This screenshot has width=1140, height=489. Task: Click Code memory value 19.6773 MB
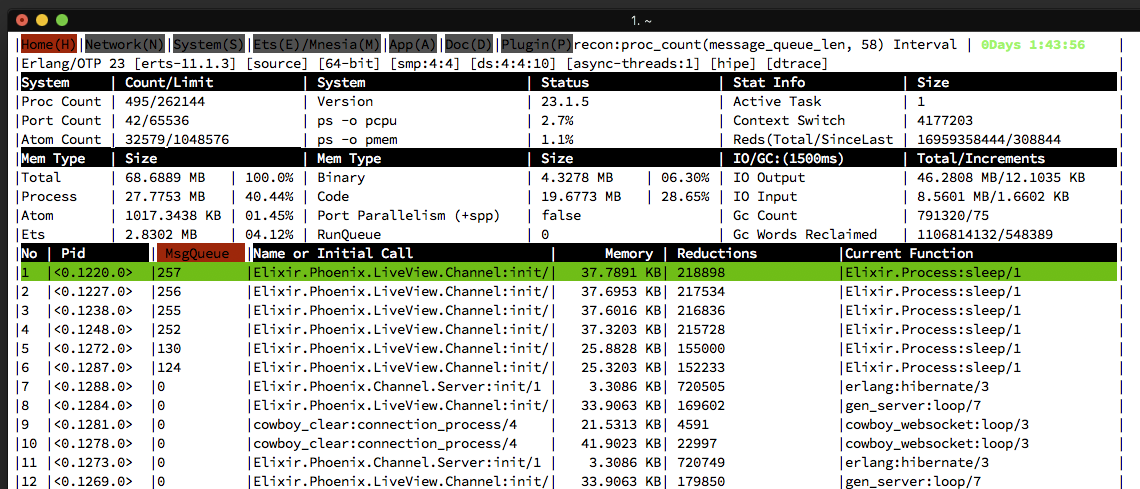tap(582, 196)
